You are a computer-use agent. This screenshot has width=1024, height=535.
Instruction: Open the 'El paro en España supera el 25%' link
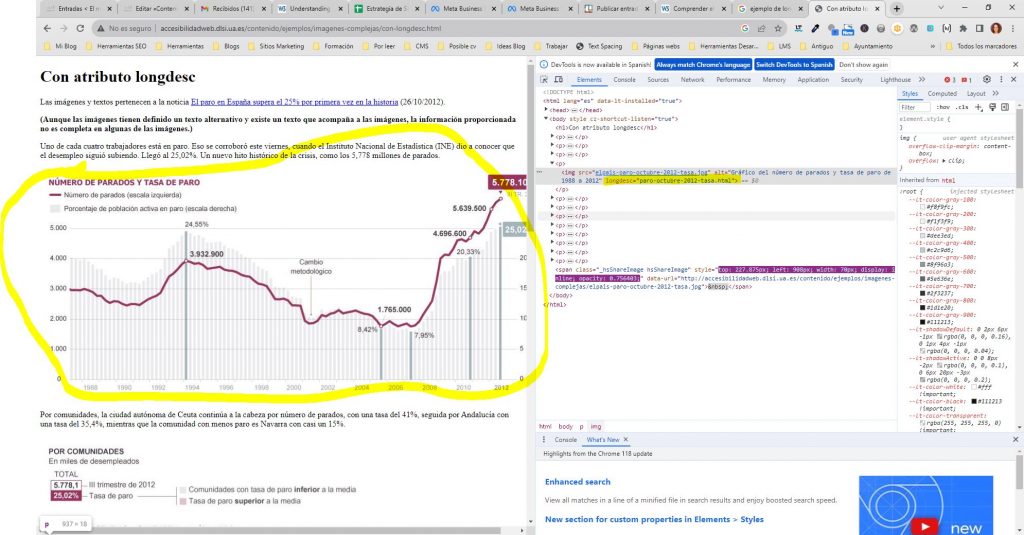point(295,102)
